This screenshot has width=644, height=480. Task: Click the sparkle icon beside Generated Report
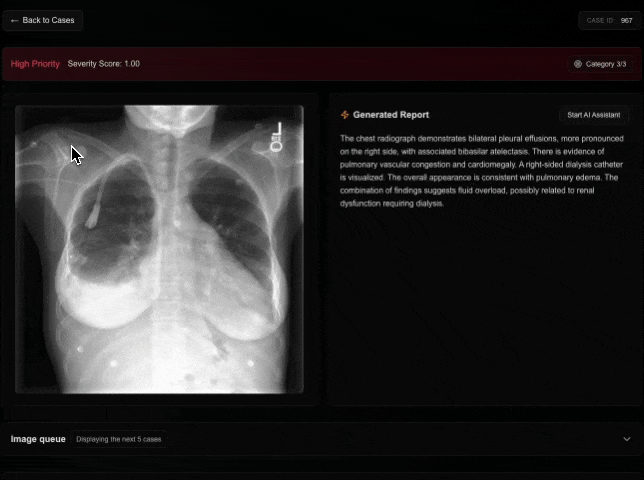pyautogui.click(x=345, y=115)
